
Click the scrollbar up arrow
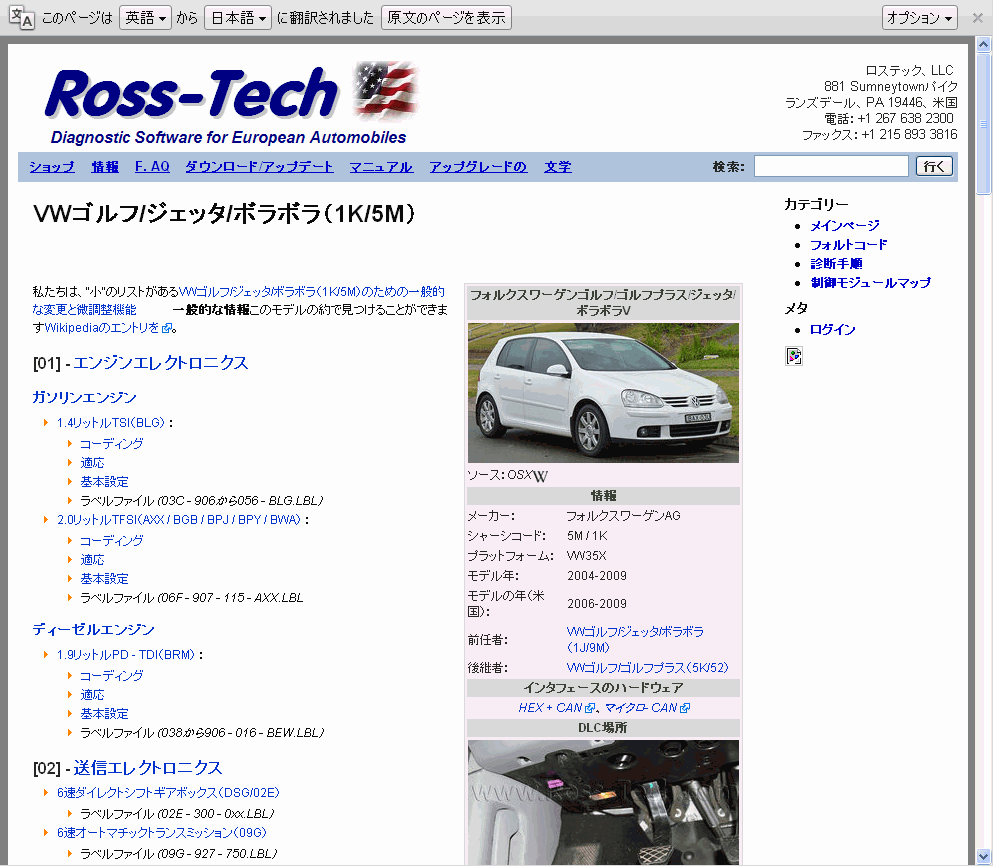[984, 44]
